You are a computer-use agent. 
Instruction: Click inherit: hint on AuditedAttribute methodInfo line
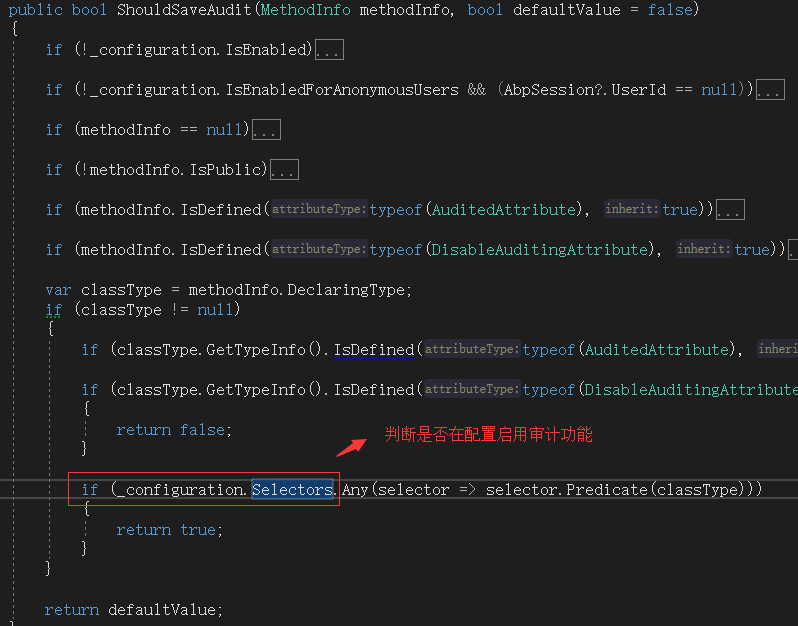pyautogui.click(x=632, y=209)
